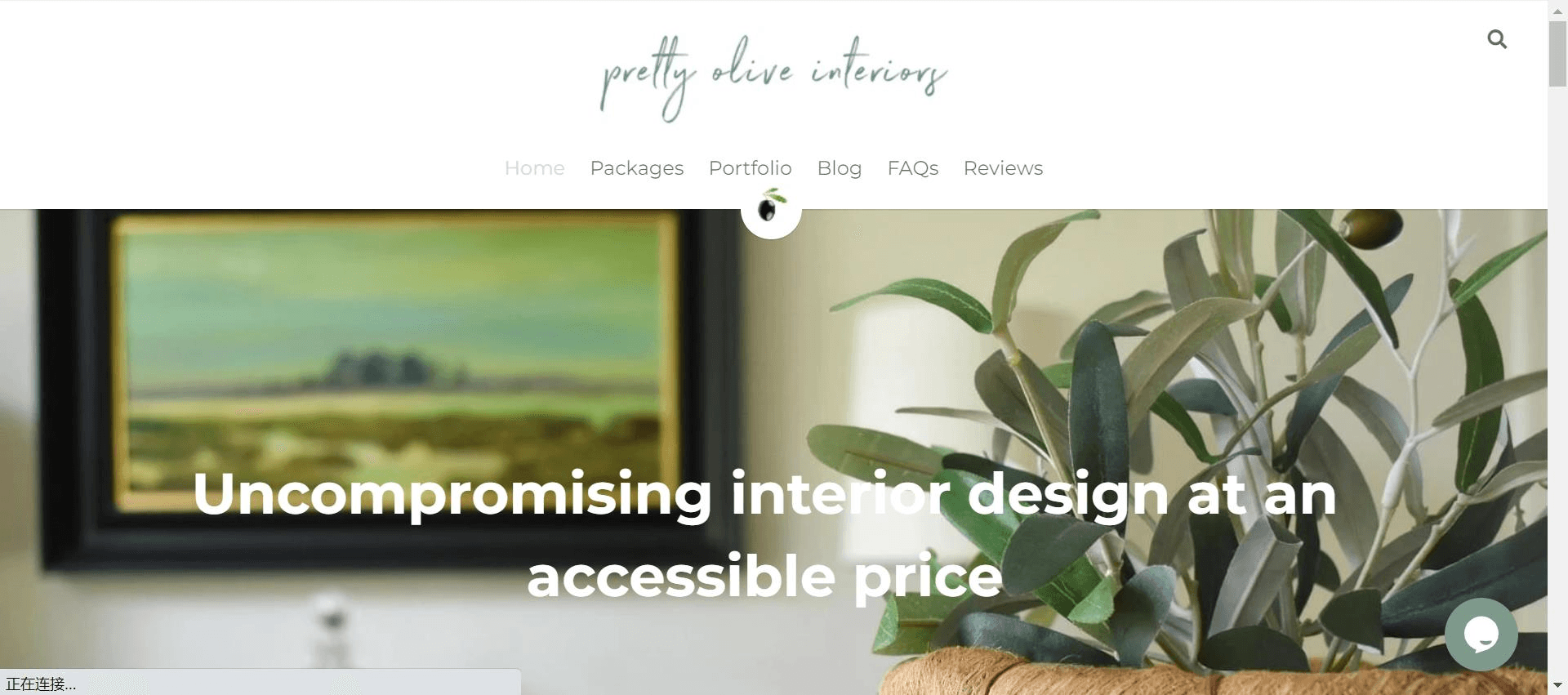Click the '正在连接...' status bar

click(x=261, y=683)
